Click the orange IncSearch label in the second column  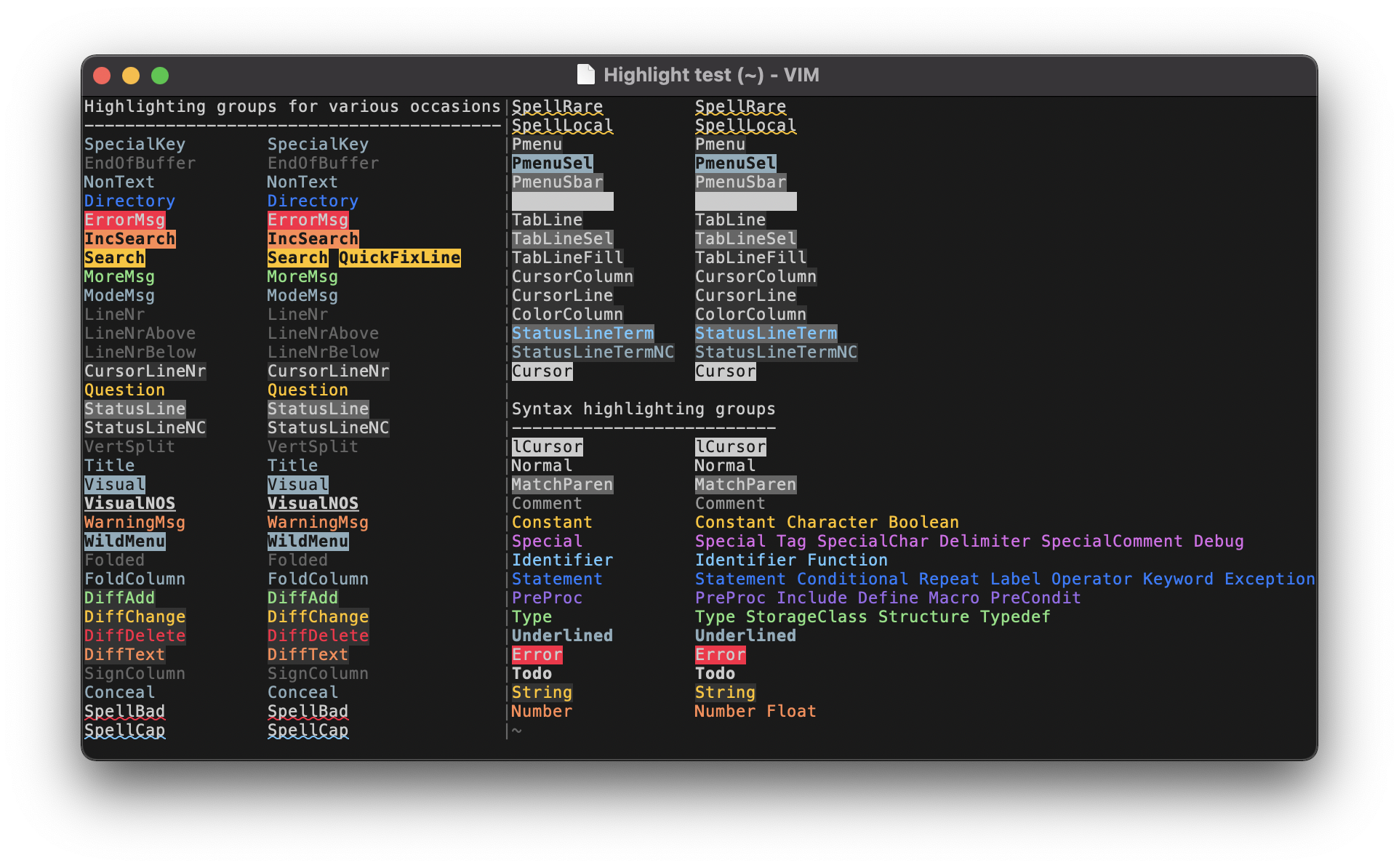tap(313, 239)
